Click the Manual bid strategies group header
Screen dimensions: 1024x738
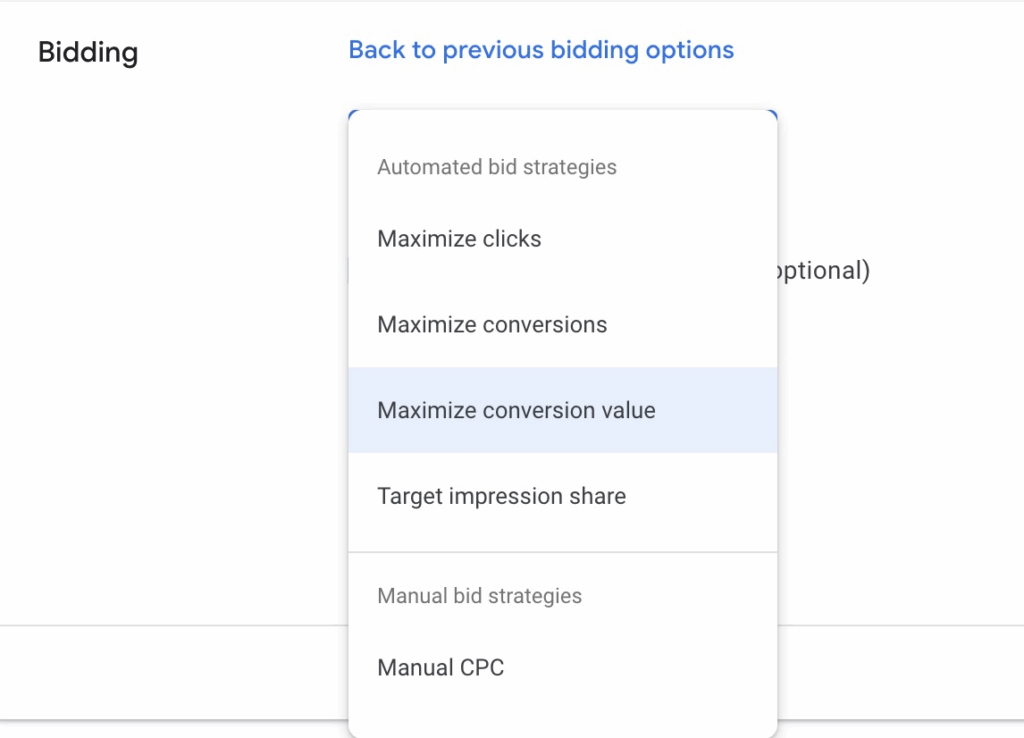[479, 596]
